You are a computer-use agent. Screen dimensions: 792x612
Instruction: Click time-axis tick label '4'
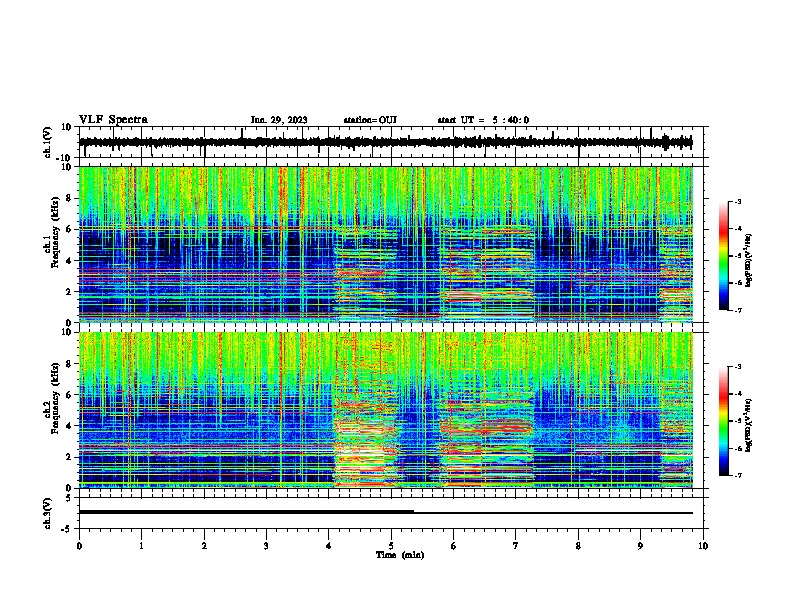pos(329,546)
